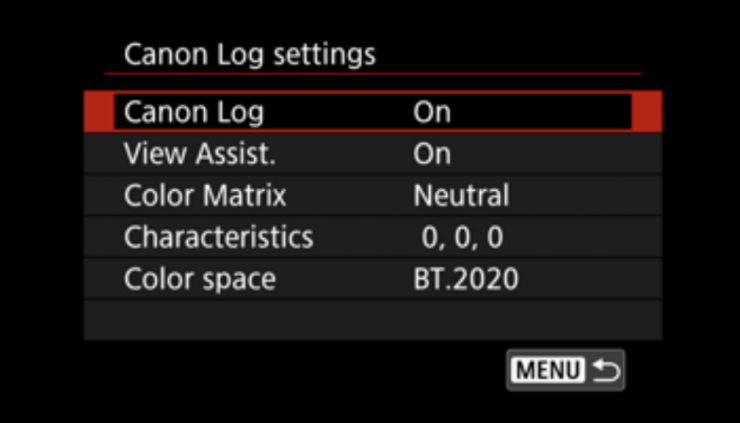Toggle the Canon Log On value

click(432, 112)
